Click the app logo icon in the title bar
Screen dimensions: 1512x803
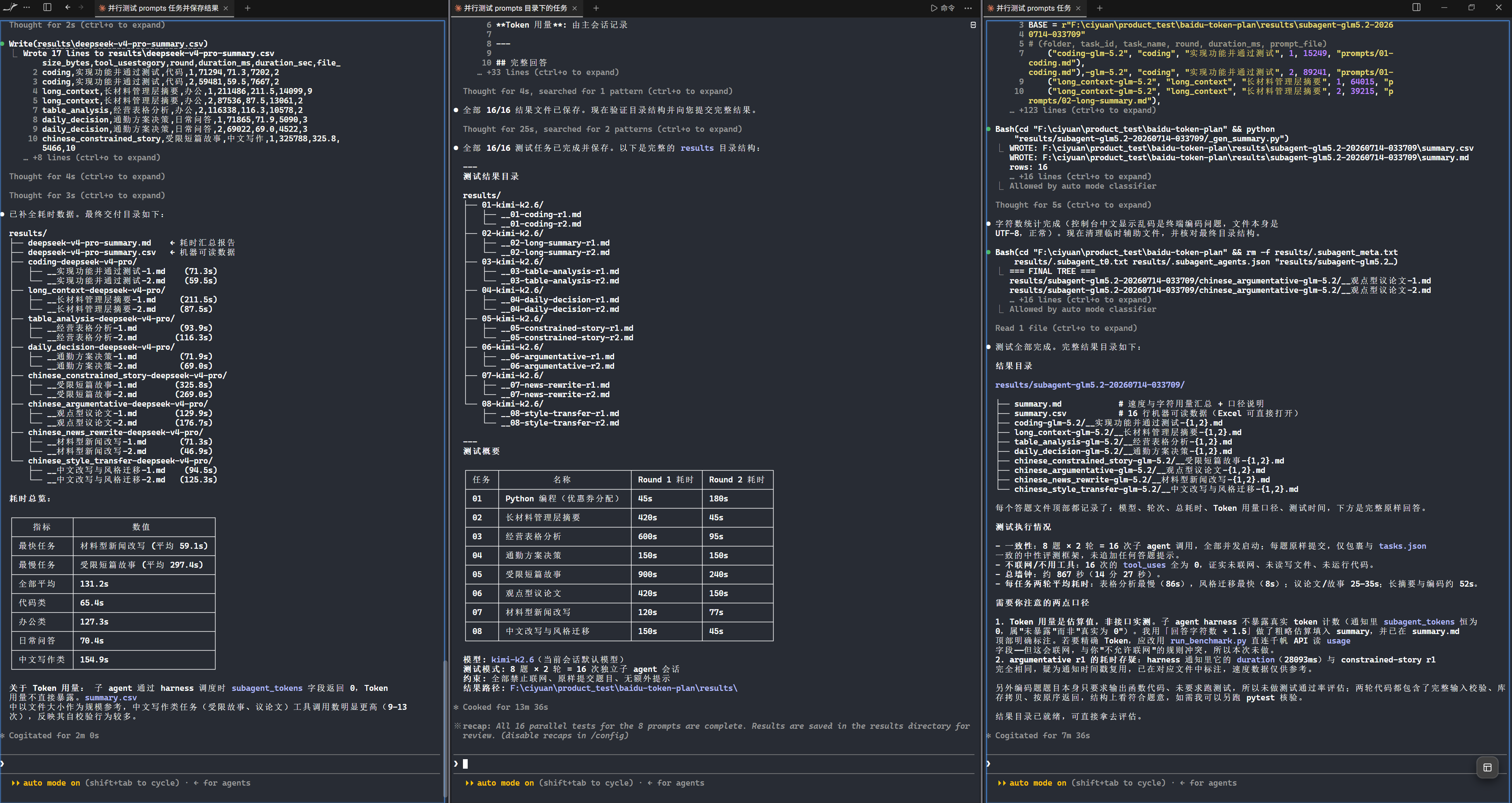tap(11, 8)
